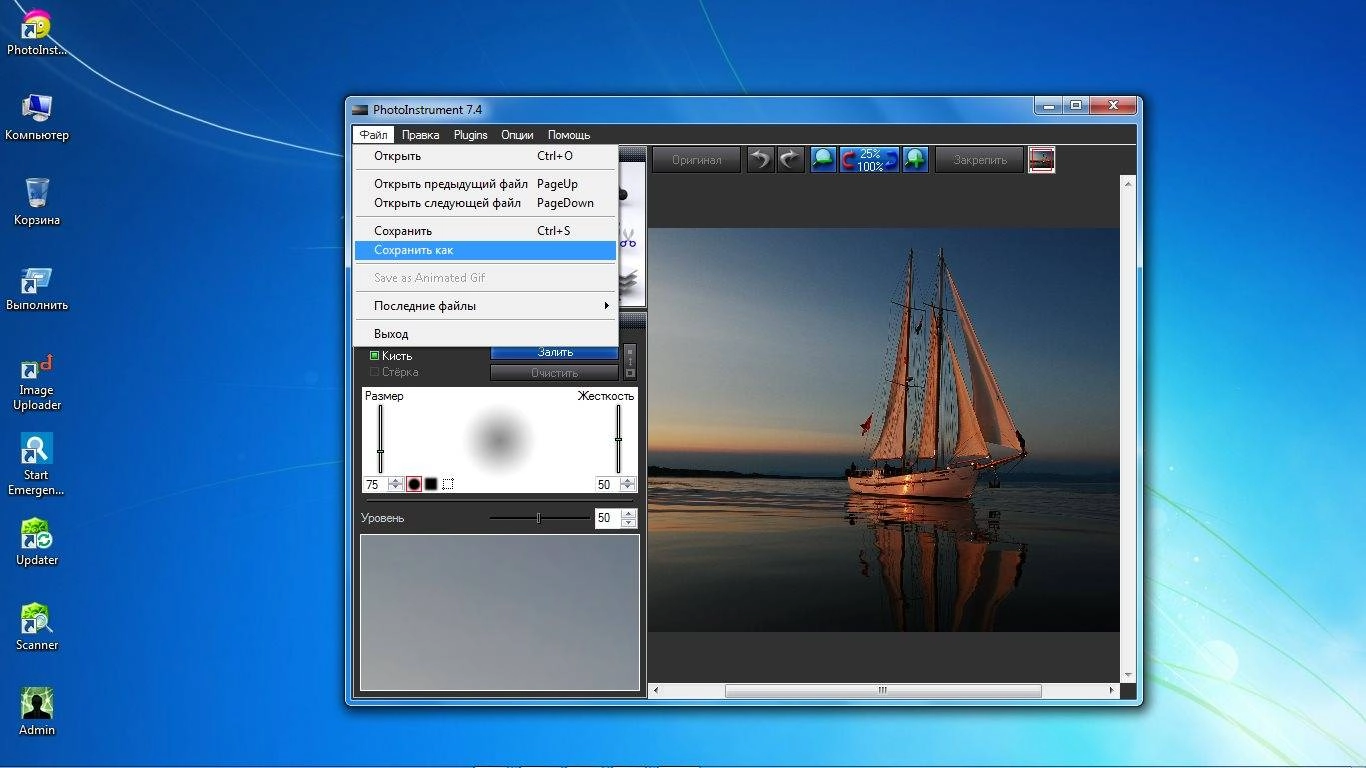Open Компьютер desktop icon
This screenshot has width=1366, height=768.
(37, 117)
